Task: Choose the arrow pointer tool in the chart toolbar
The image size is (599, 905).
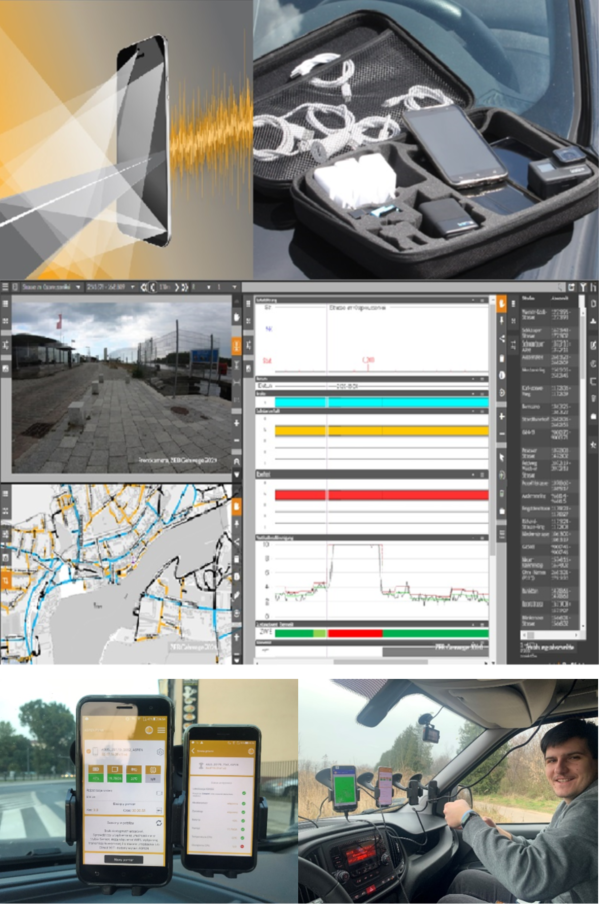Action: pyautogui.click(x=501, y=457)
